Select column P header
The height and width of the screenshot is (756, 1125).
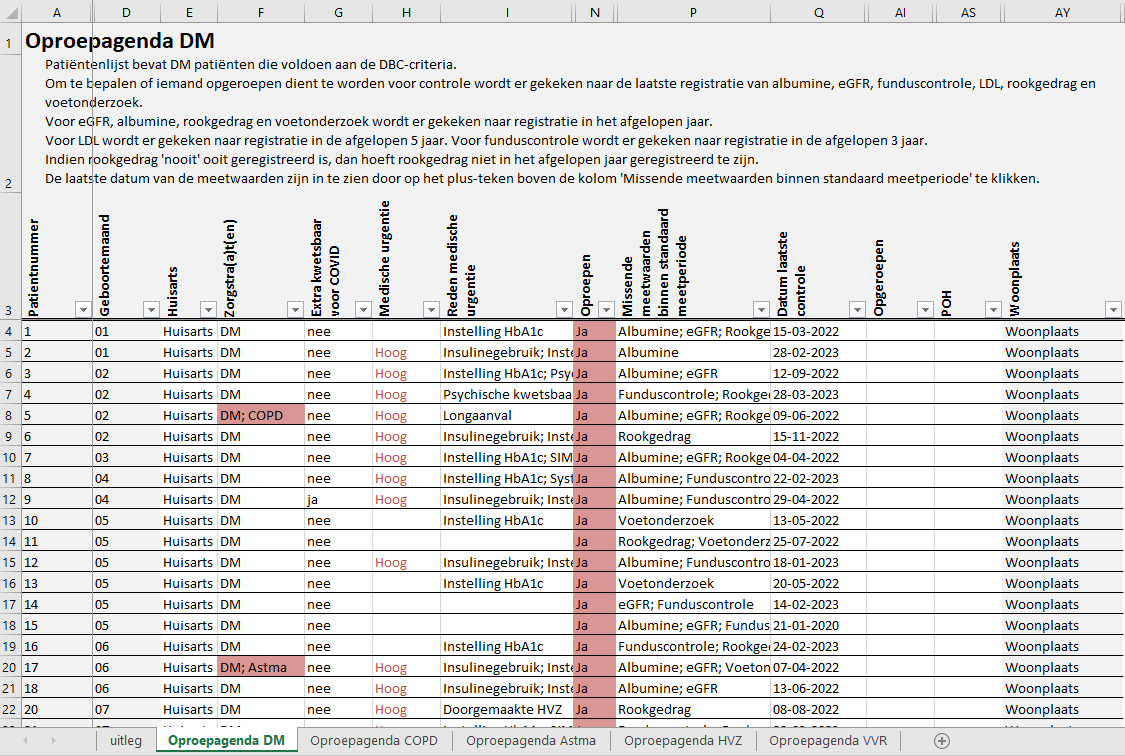tap(693, 12)
